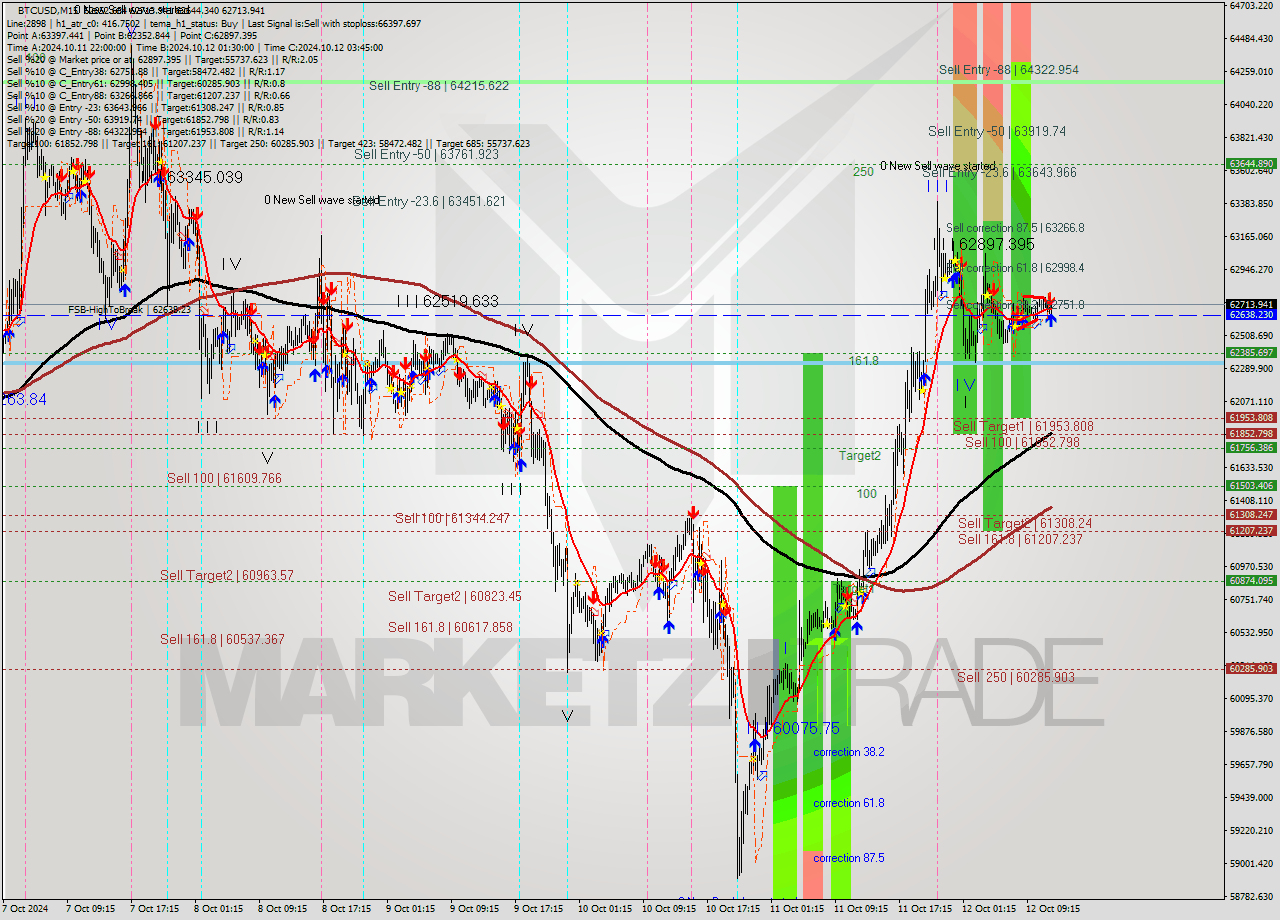Select the 61756.386 green price tag

(1251, 447)
